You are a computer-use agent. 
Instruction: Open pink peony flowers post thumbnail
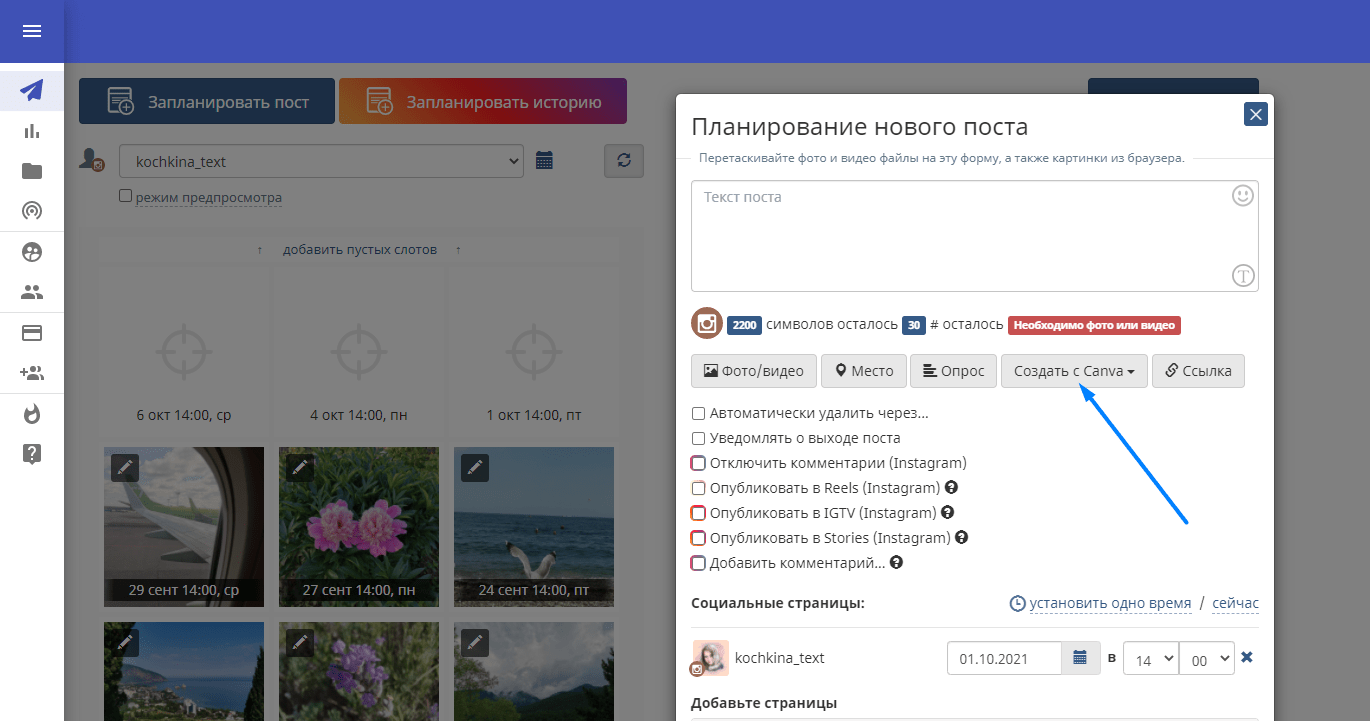tap(359, 527)
